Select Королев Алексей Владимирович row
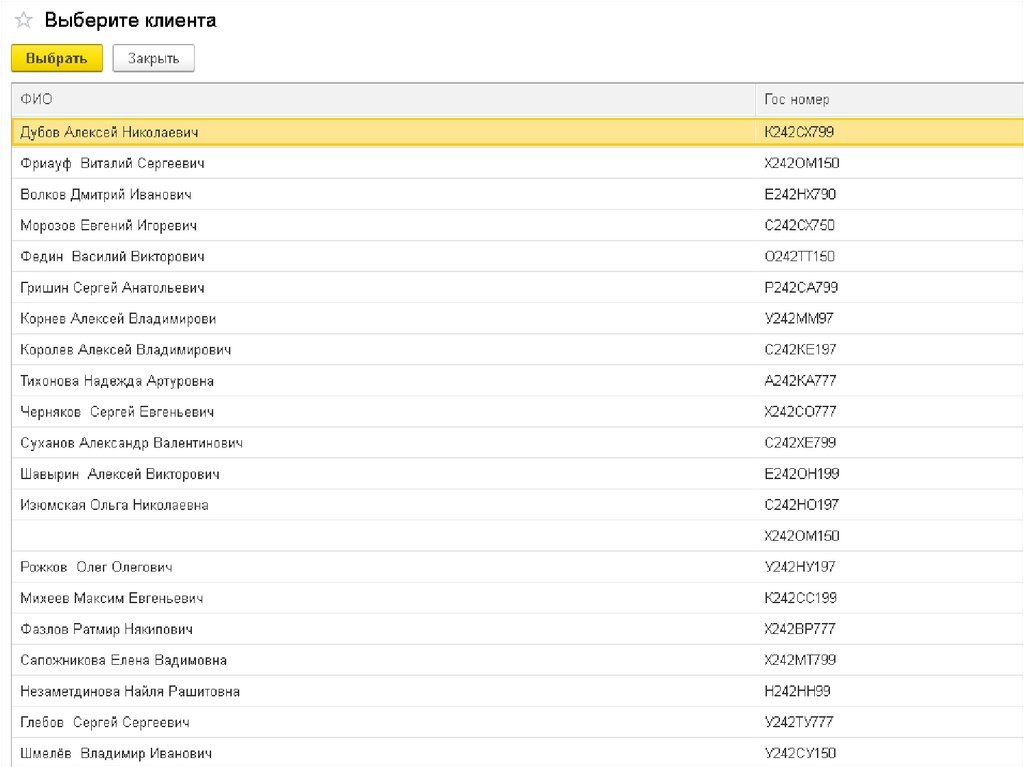Viewport: 1024px width, 767px height. tap(126, 350)
